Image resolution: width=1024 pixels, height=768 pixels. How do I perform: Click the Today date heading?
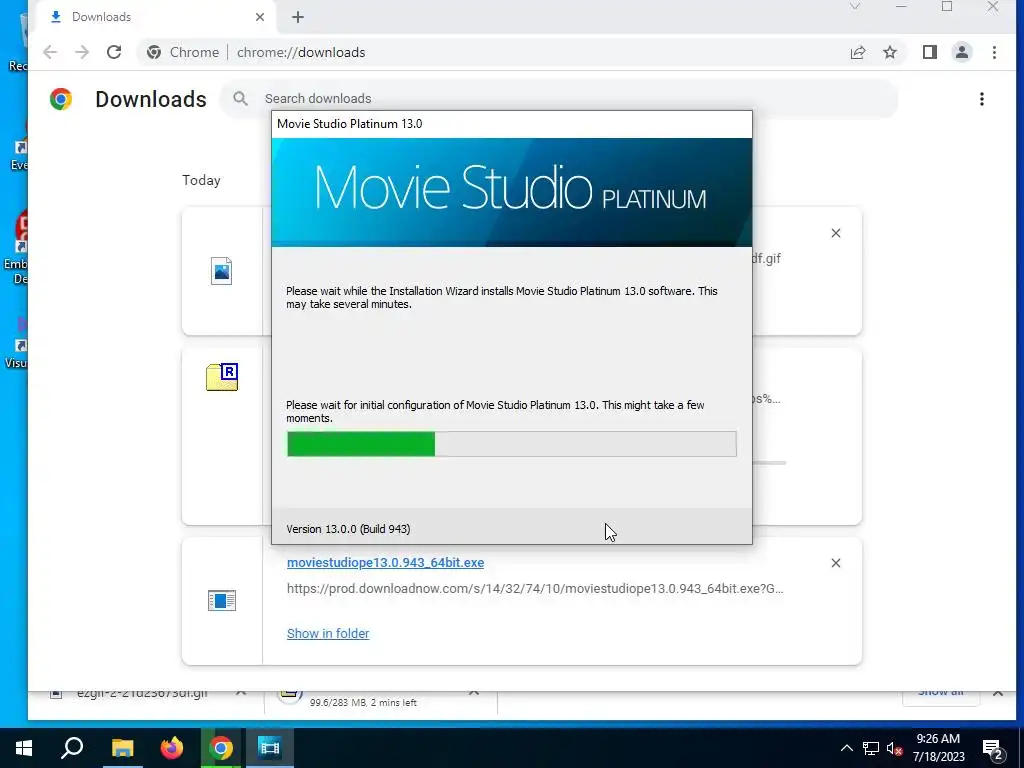[x=201, y=180]
